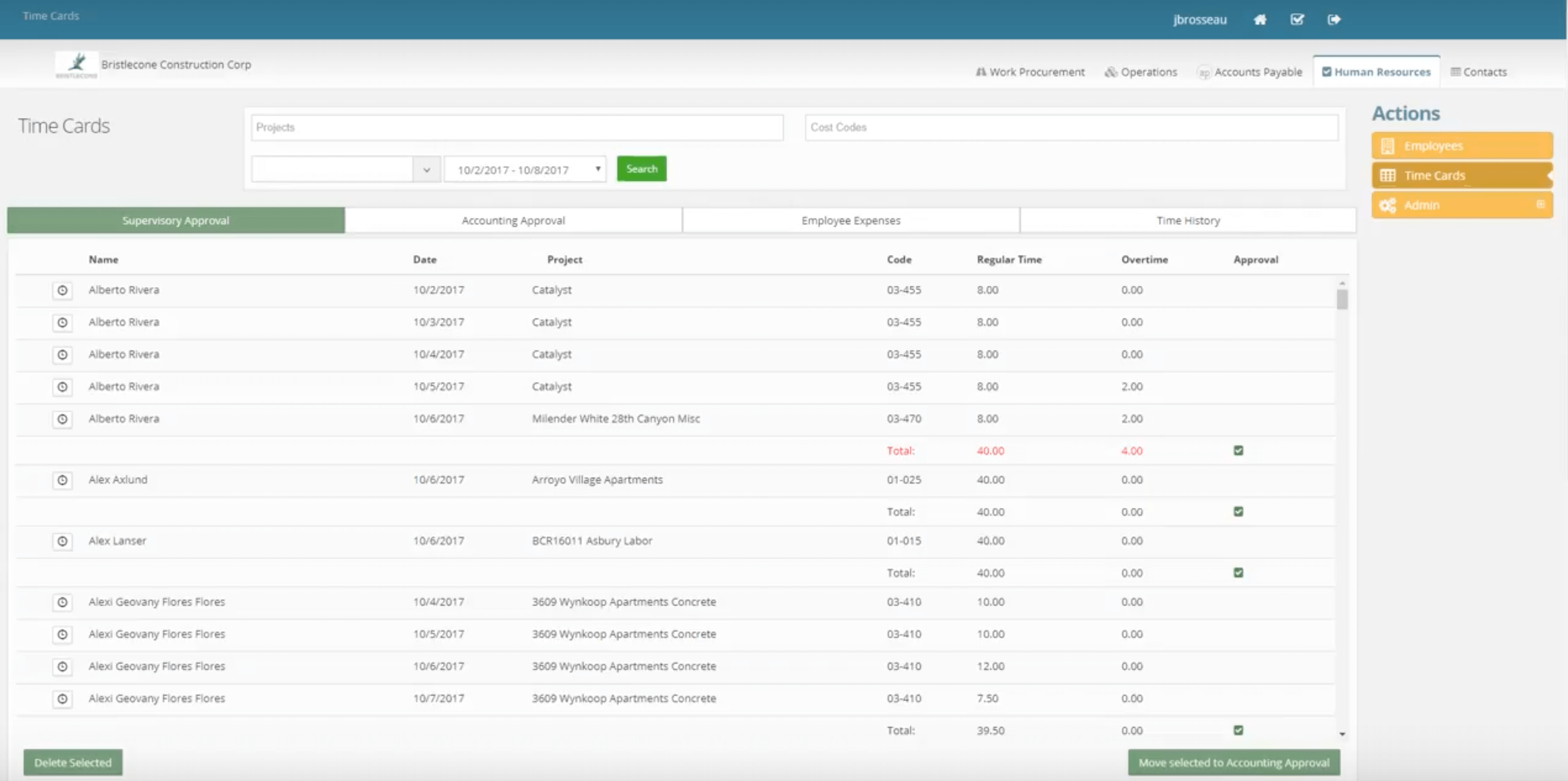Click into the Cost Codes field
The height and width of the screenshot is (781, 1568).
[1071, 128]
